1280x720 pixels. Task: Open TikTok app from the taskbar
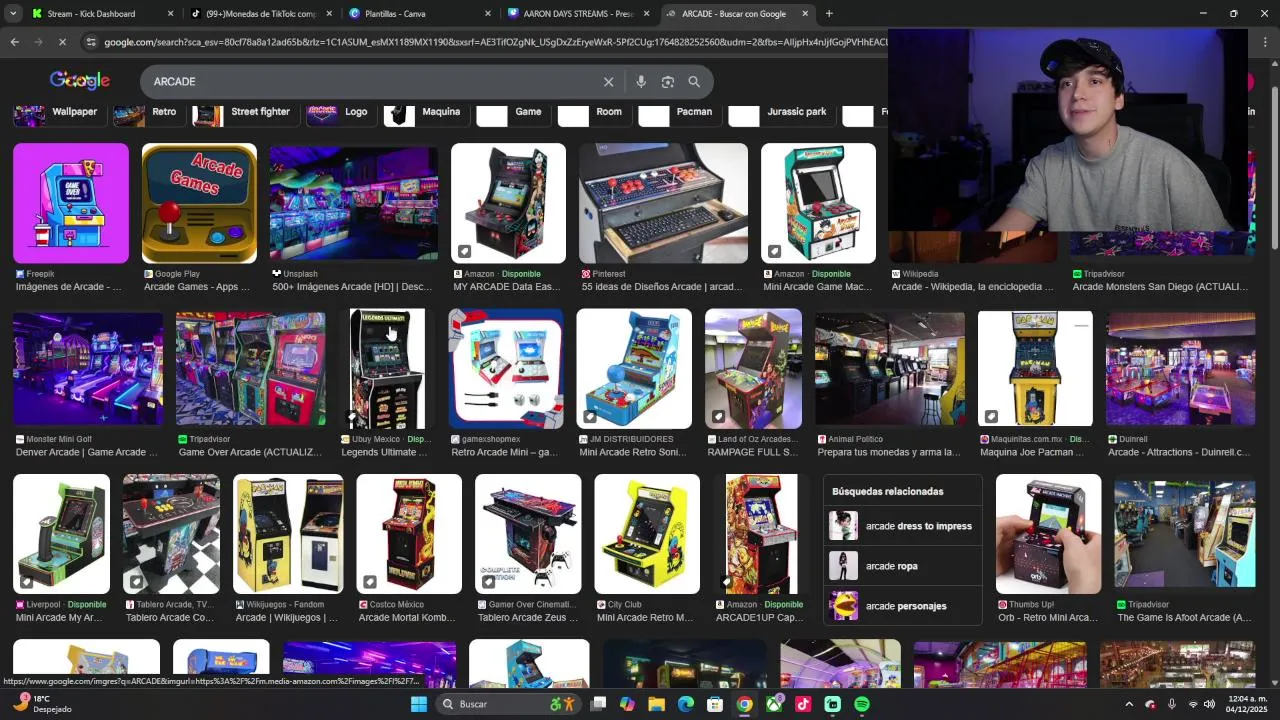click(x=803, y=704)
